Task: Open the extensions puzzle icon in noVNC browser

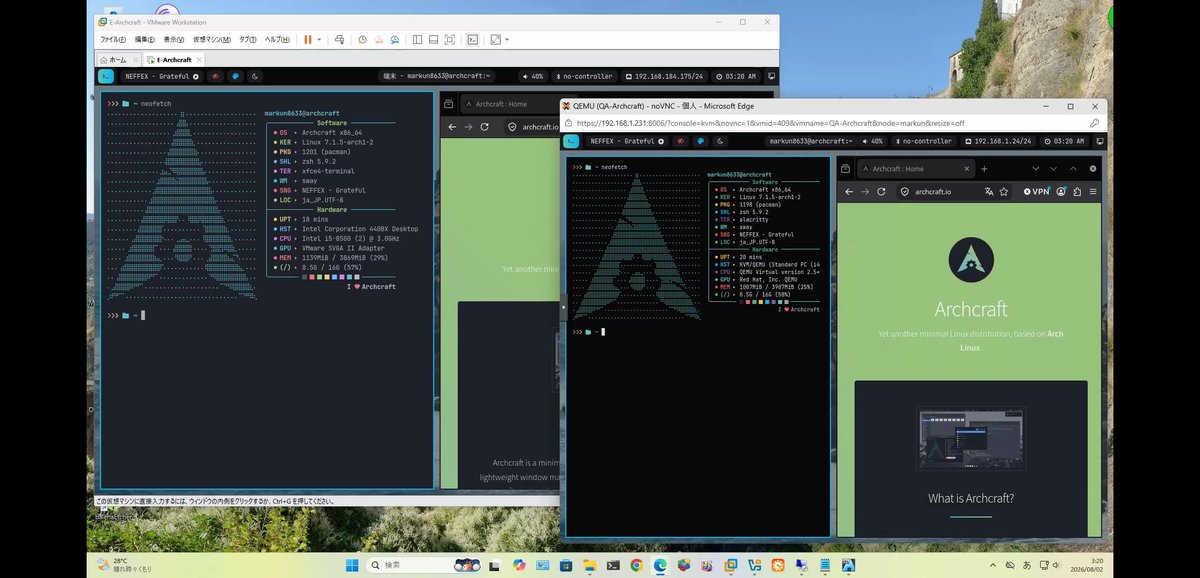Action: tap(1077, 191)
